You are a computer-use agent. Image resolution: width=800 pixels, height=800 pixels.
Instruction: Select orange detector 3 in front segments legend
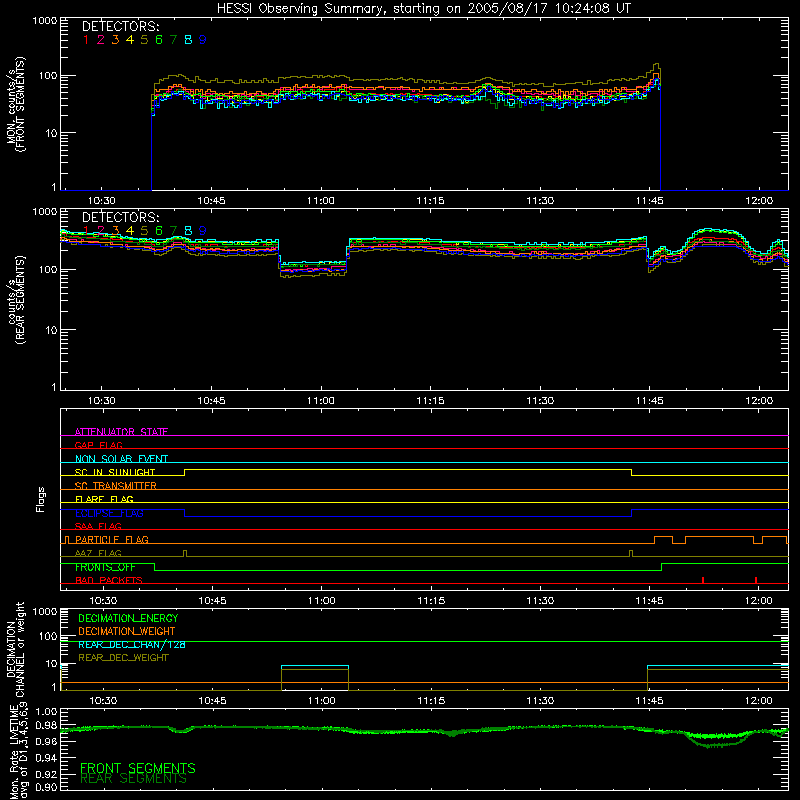(x=115, y=40)
